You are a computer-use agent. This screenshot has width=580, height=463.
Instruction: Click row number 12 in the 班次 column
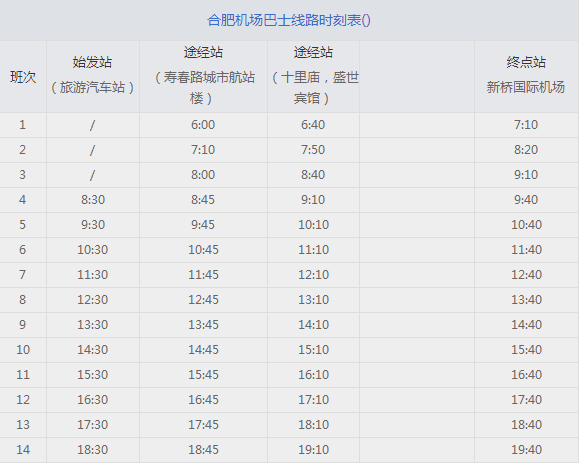pyautogui.click(x=23, y=400)
